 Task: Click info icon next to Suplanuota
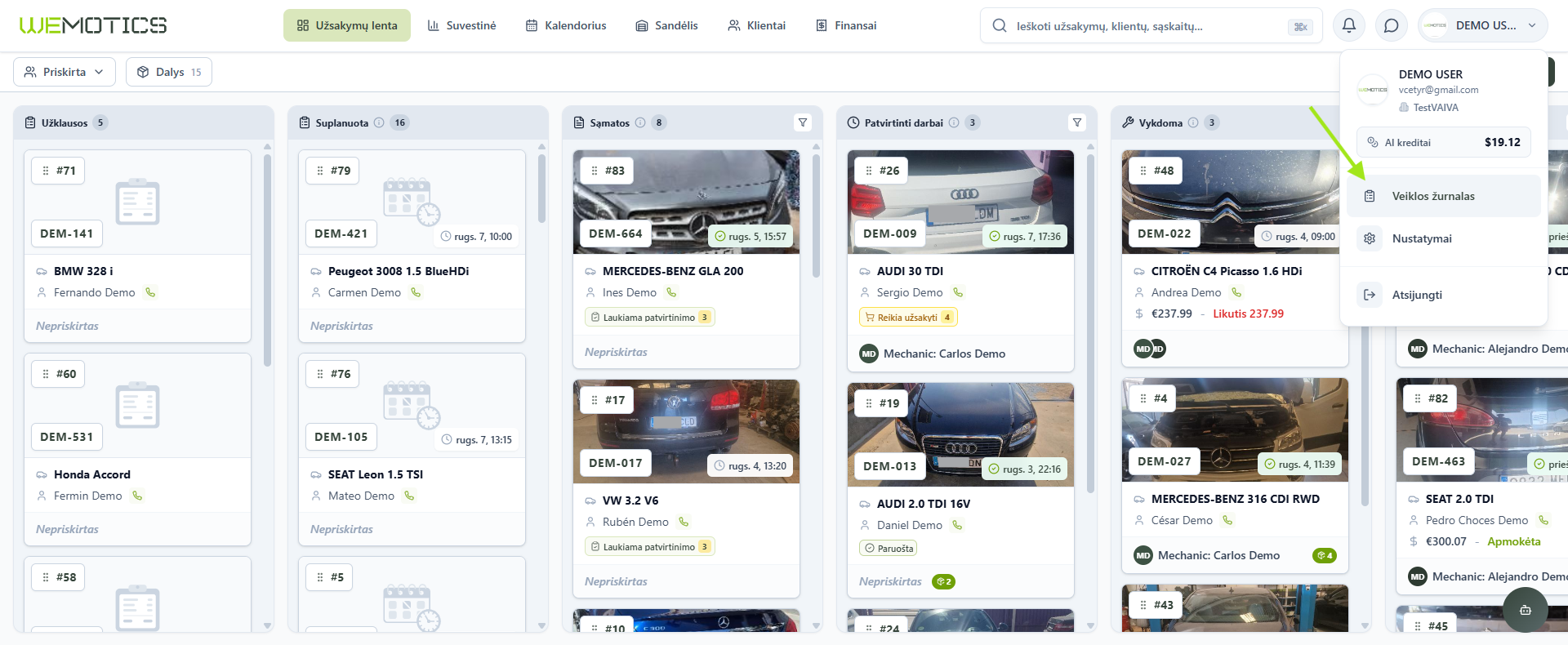[379, 122]
